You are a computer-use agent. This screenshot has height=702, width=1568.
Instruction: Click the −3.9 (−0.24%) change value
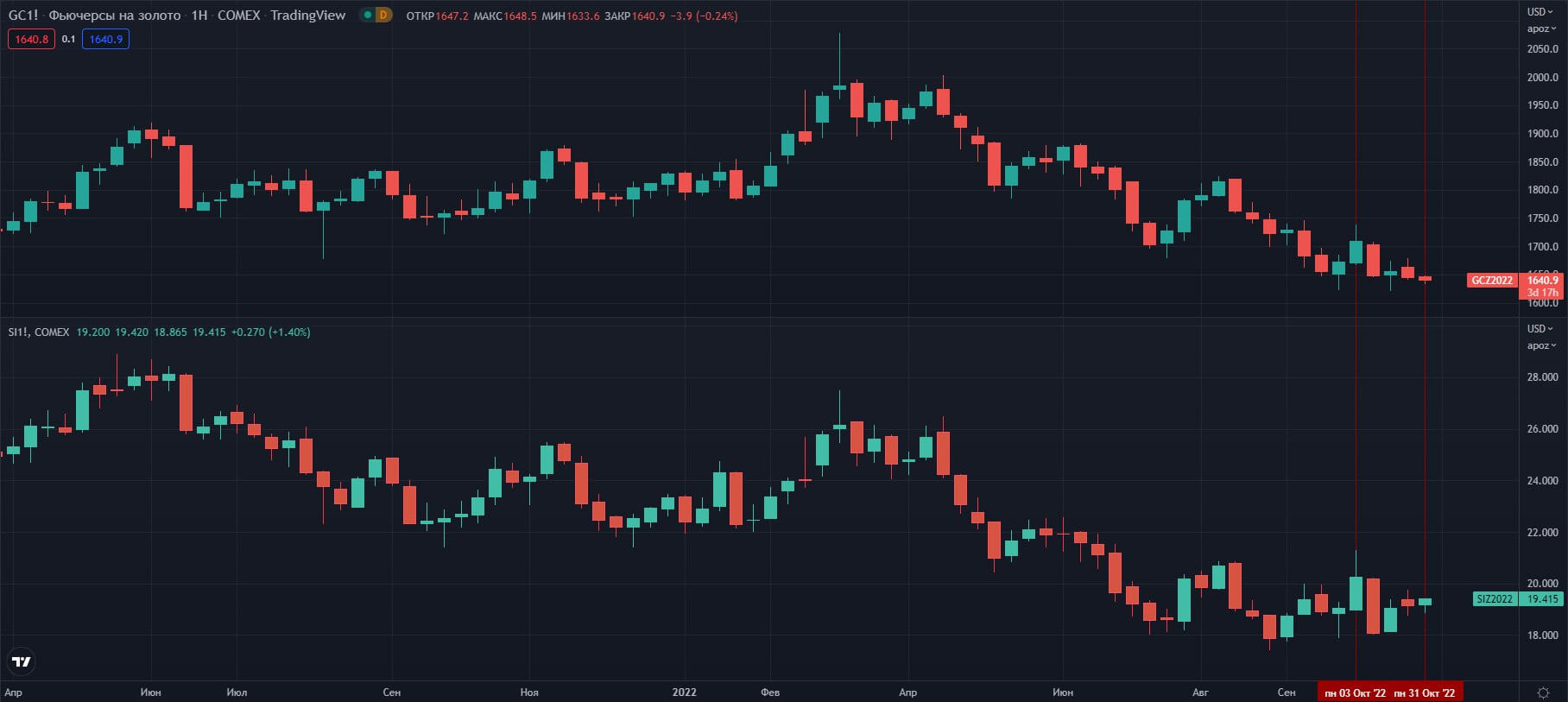(x=705, y=16)
